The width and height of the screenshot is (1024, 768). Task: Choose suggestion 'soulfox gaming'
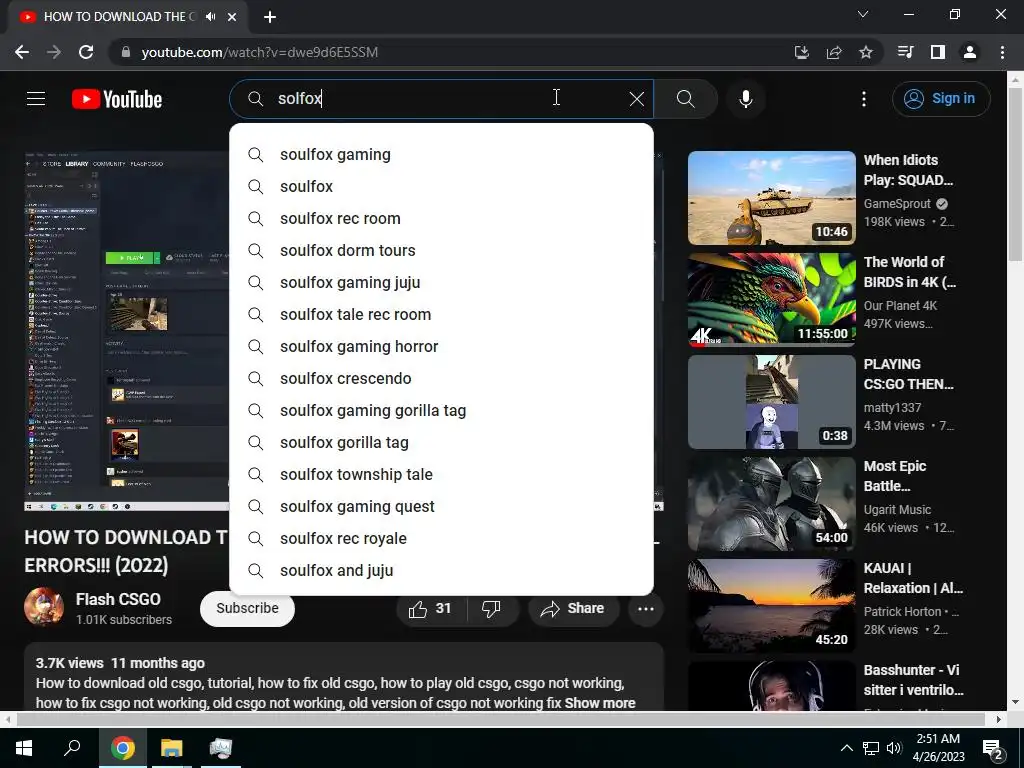click(x=441, y=155)
